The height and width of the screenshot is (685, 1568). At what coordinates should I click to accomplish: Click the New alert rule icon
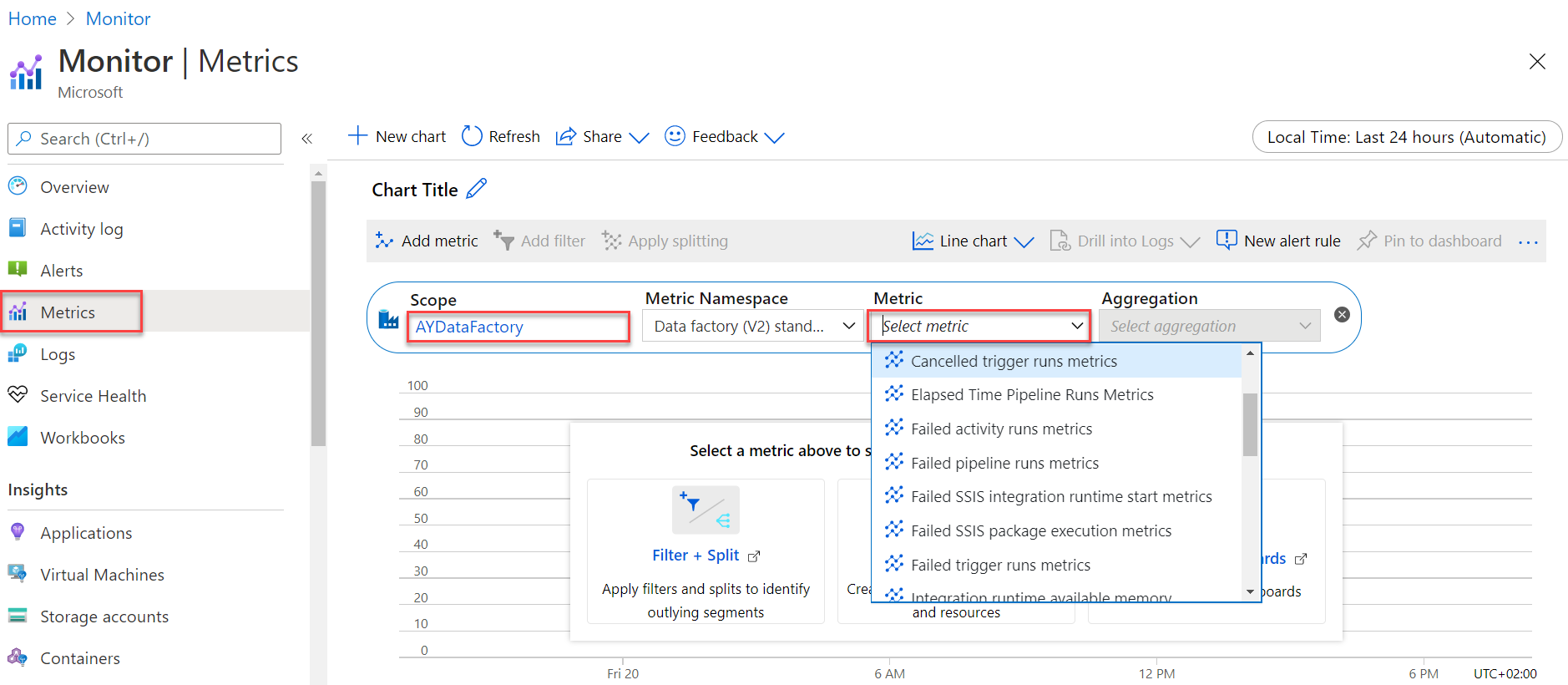tap(1226, 241)
